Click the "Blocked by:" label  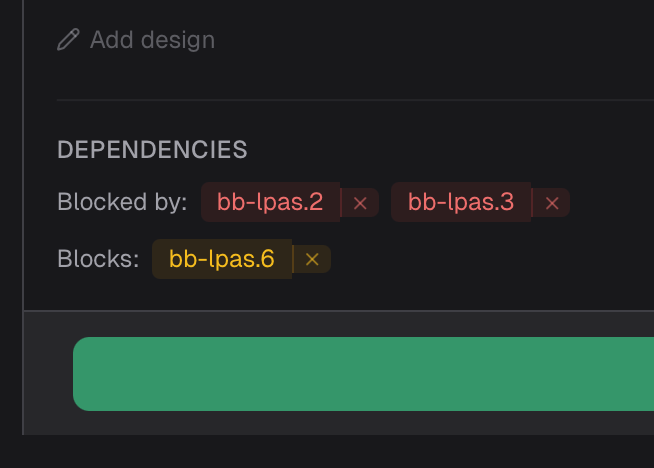pyautogui.click(x=122, y=202)
